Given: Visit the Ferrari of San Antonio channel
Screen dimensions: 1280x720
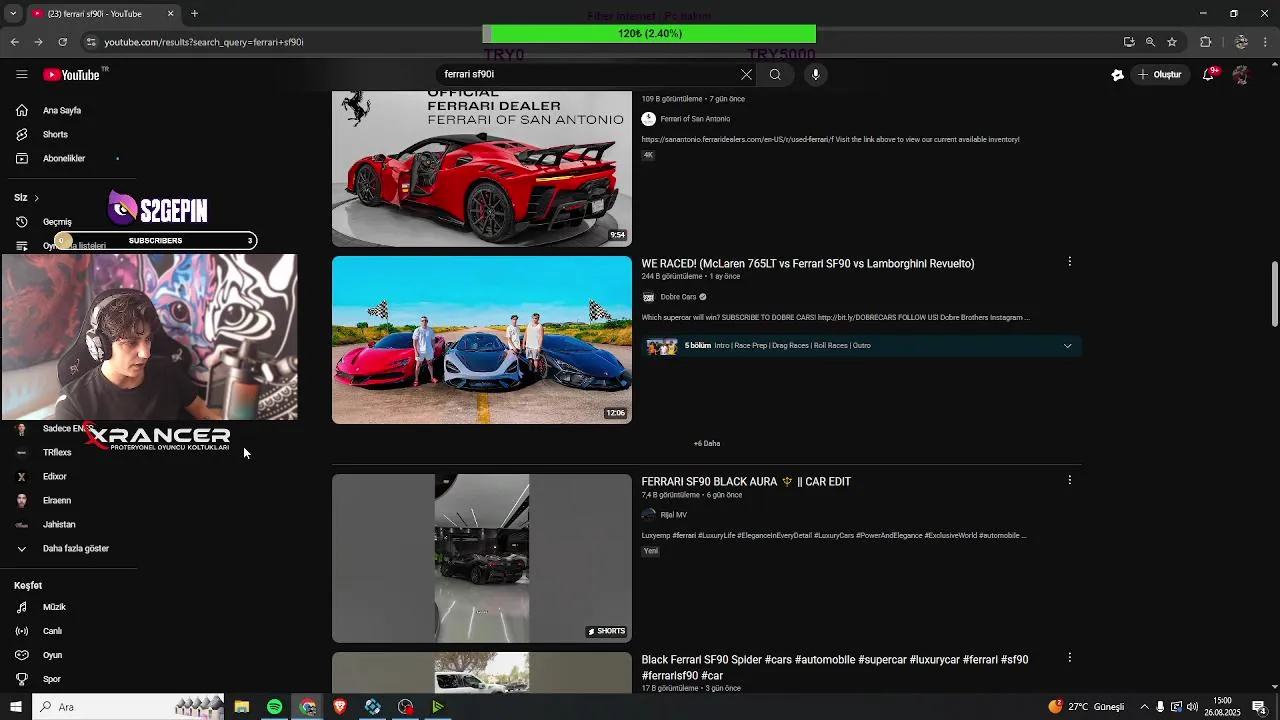Looking at the screenshot, I should (695, 119).
